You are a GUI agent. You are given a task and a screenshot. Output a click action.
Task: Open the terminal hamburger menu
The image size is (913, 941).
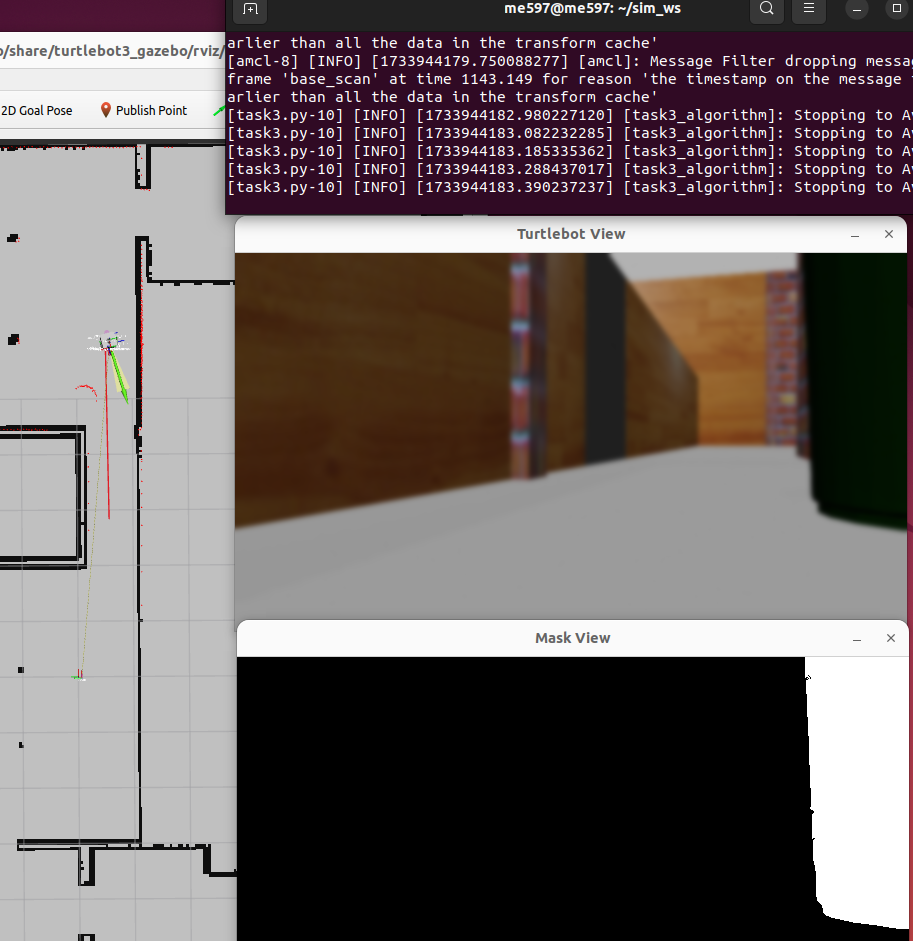pos(809,9)
